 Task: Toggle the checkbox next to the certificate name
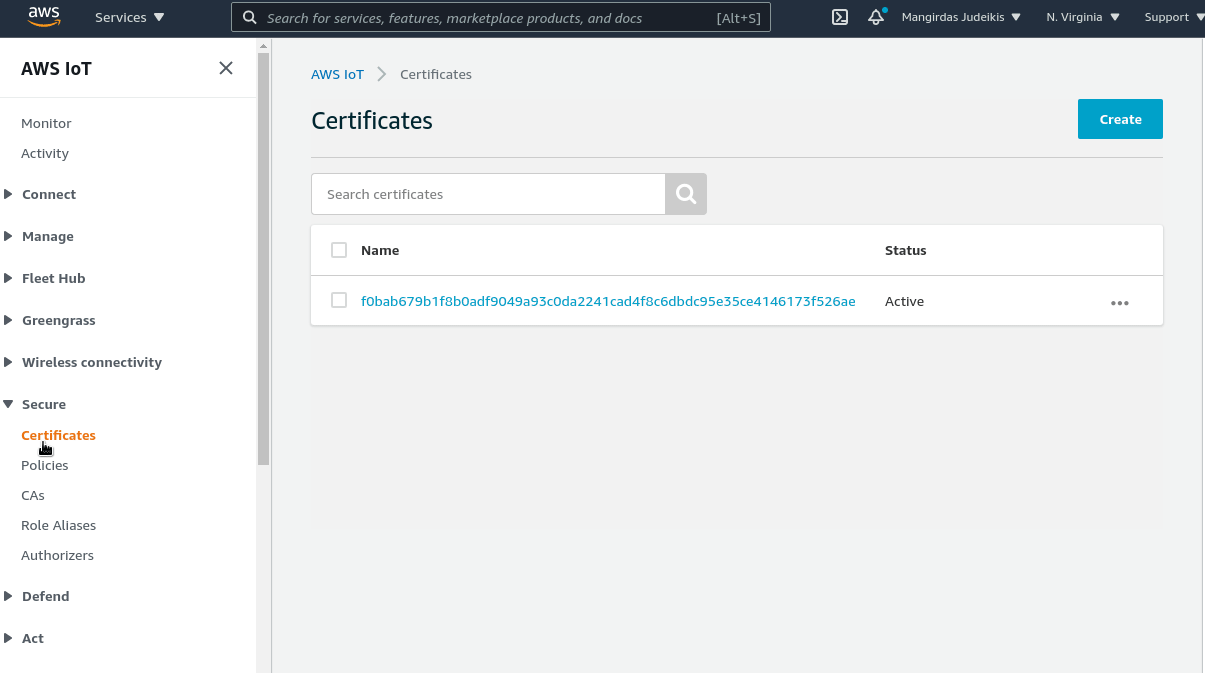[x=339, y=300]
